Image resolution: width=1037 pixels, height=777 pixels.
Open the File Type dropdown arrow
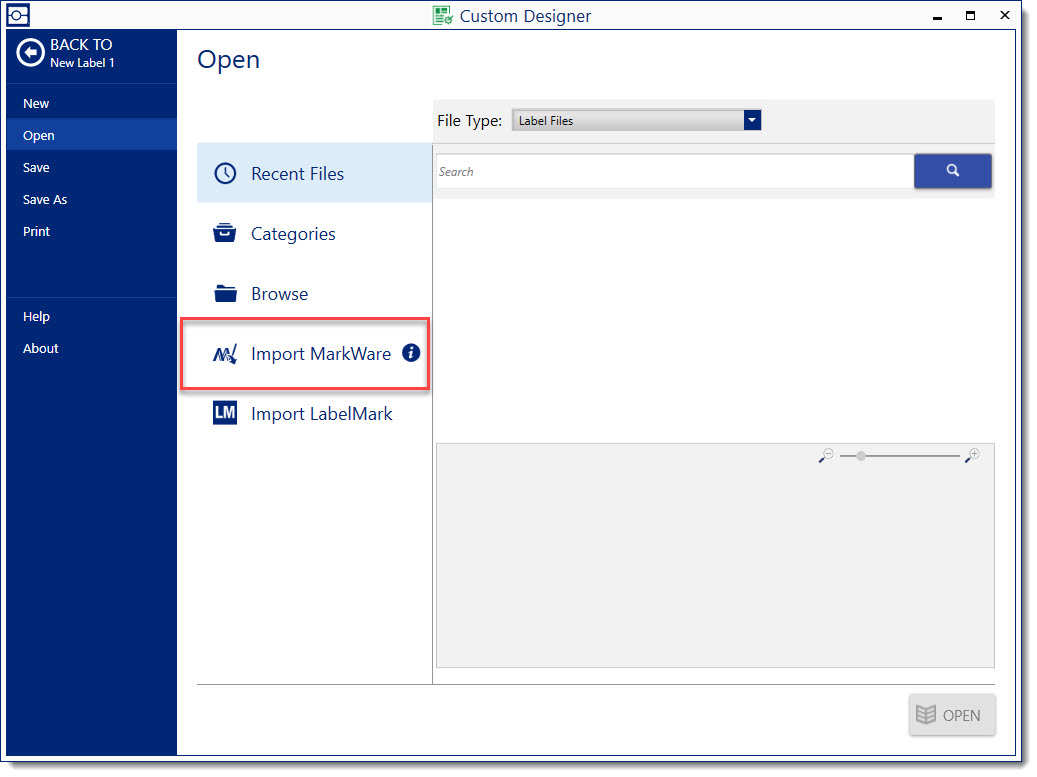(x=752, y=121)
